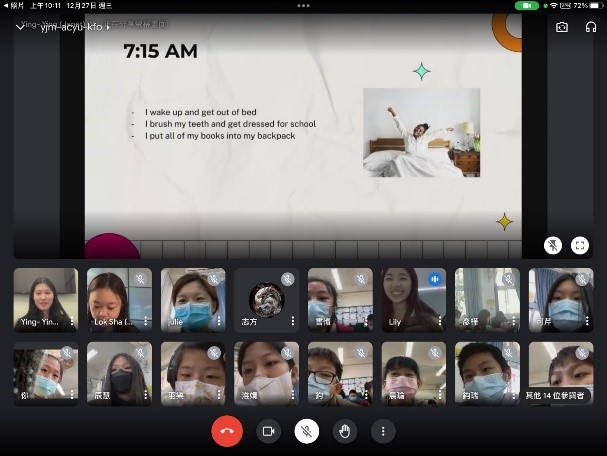Show the other 14 participants (其他 14 位參與者)

tap(554, 396)
